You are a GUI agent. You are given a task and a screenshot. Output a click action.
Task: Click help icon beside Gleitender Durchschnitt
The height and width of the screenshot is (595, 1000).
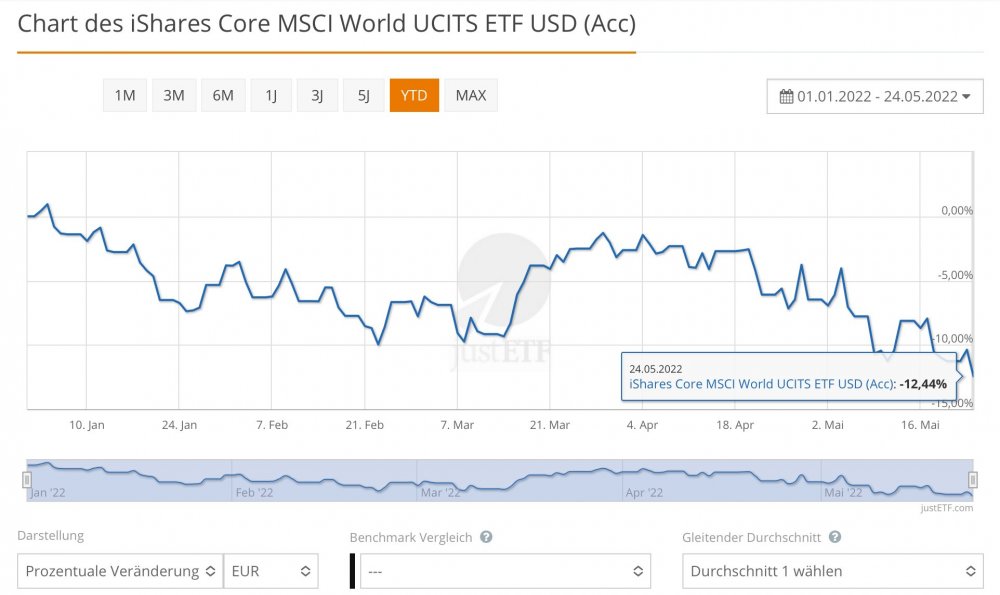[x=834, y=537]
